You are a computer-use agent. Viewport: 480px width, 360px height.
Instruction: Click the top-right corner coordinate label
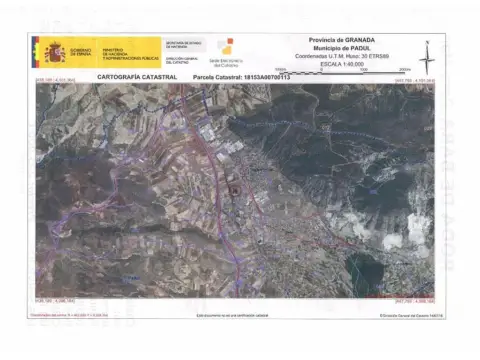tap(415, 81)
